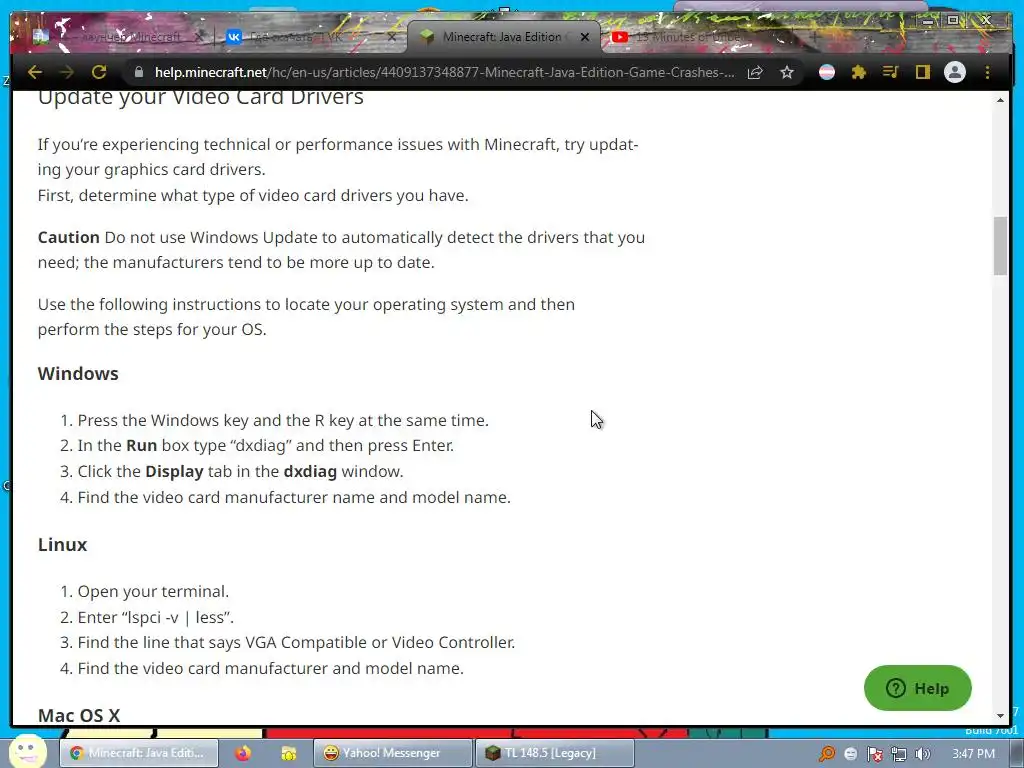The width and height of the screenshot is (1024, 768).
Task: Go back to the previous page
Action: tap(35, 72)
